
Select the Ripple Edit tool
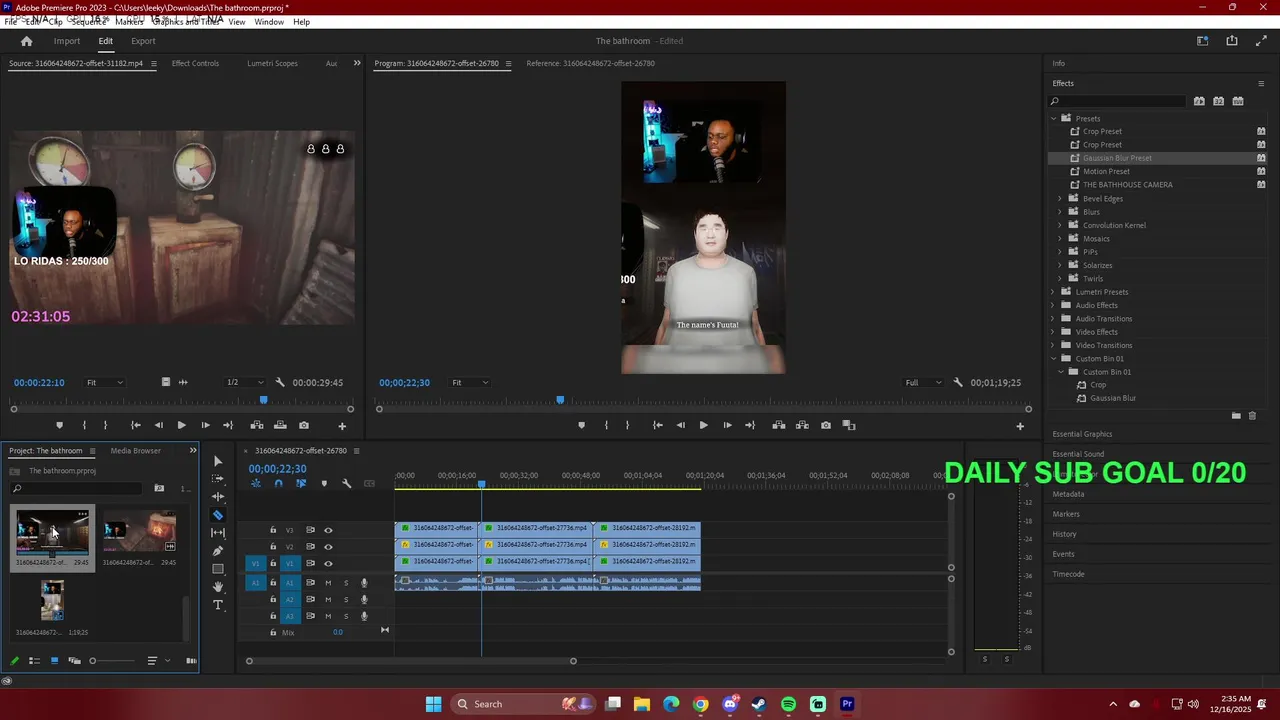218,497
